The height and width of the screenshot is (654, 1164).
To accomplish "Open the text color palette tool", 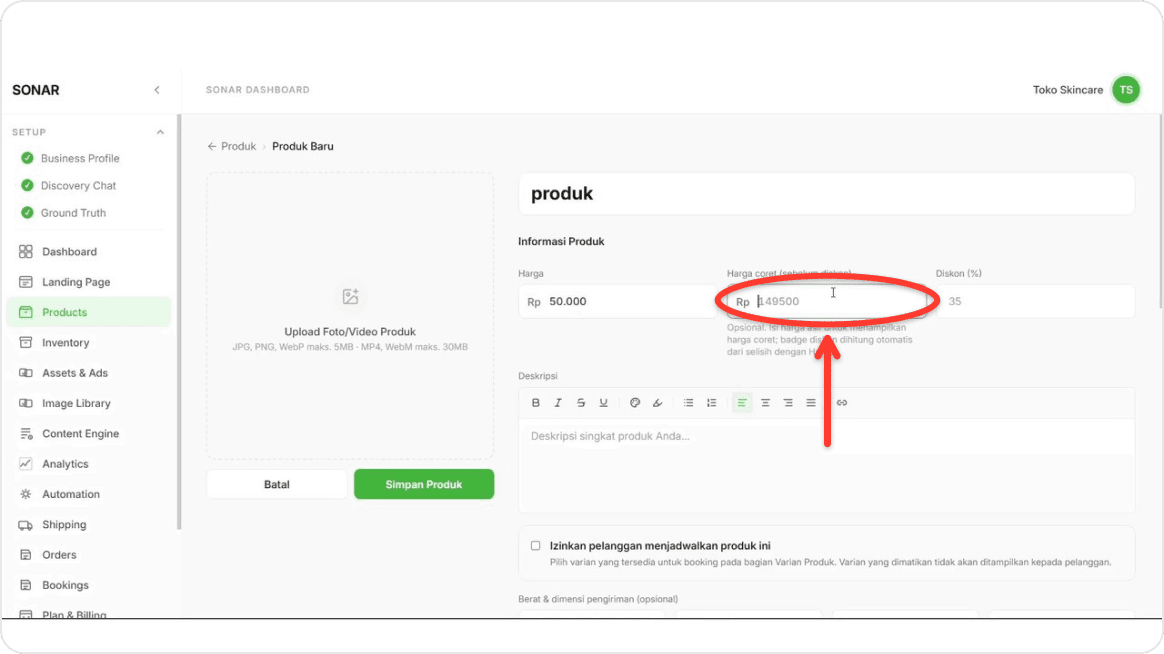I will pyautogui.click(x=635, y=403).
